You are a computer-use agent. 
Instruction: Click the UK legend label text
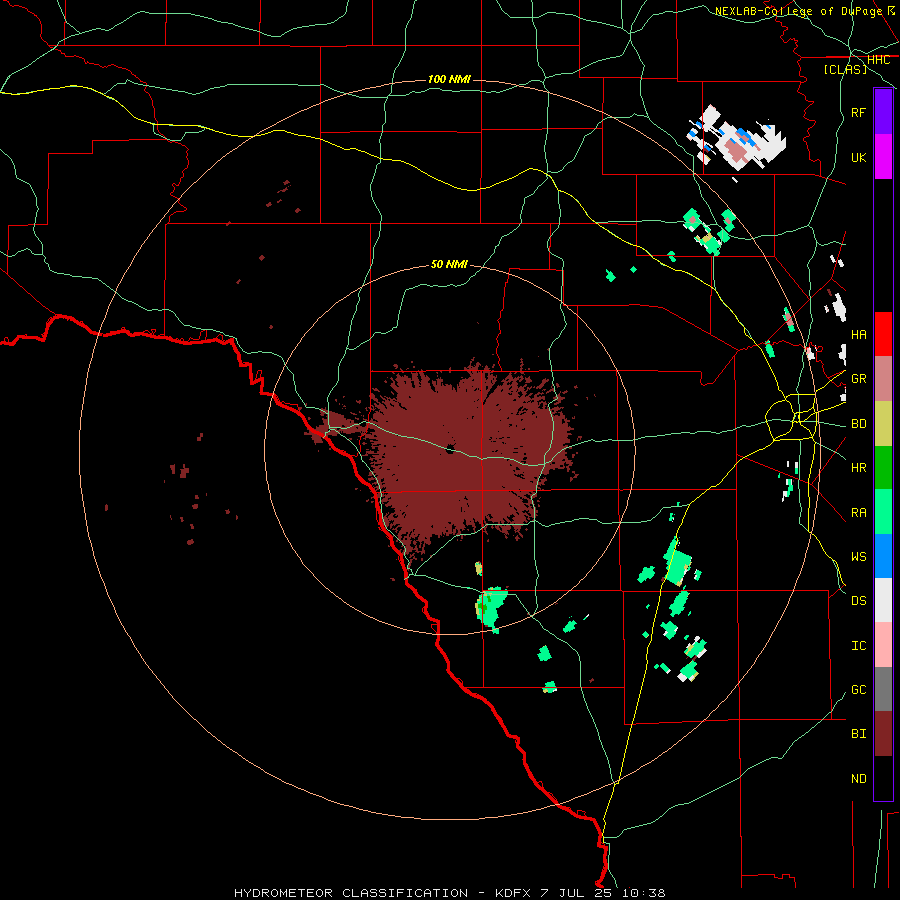coord(858,157)
